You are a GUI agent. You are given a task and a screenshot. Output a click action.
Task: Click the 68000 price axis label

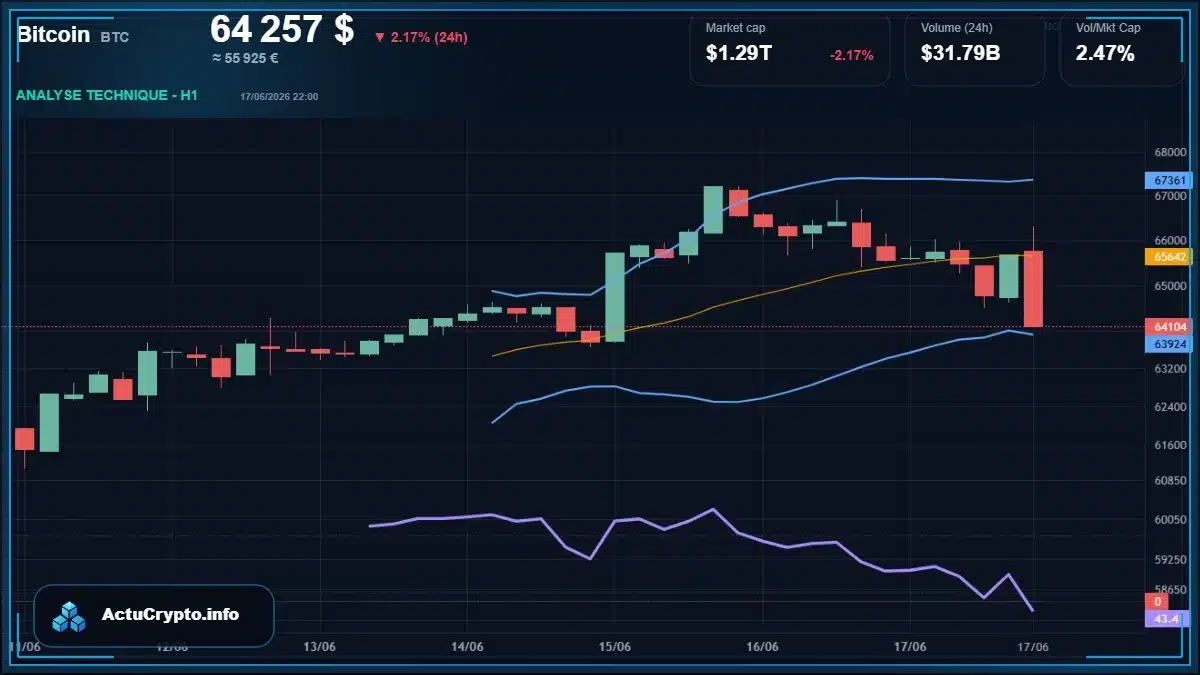click(1170, 153)
